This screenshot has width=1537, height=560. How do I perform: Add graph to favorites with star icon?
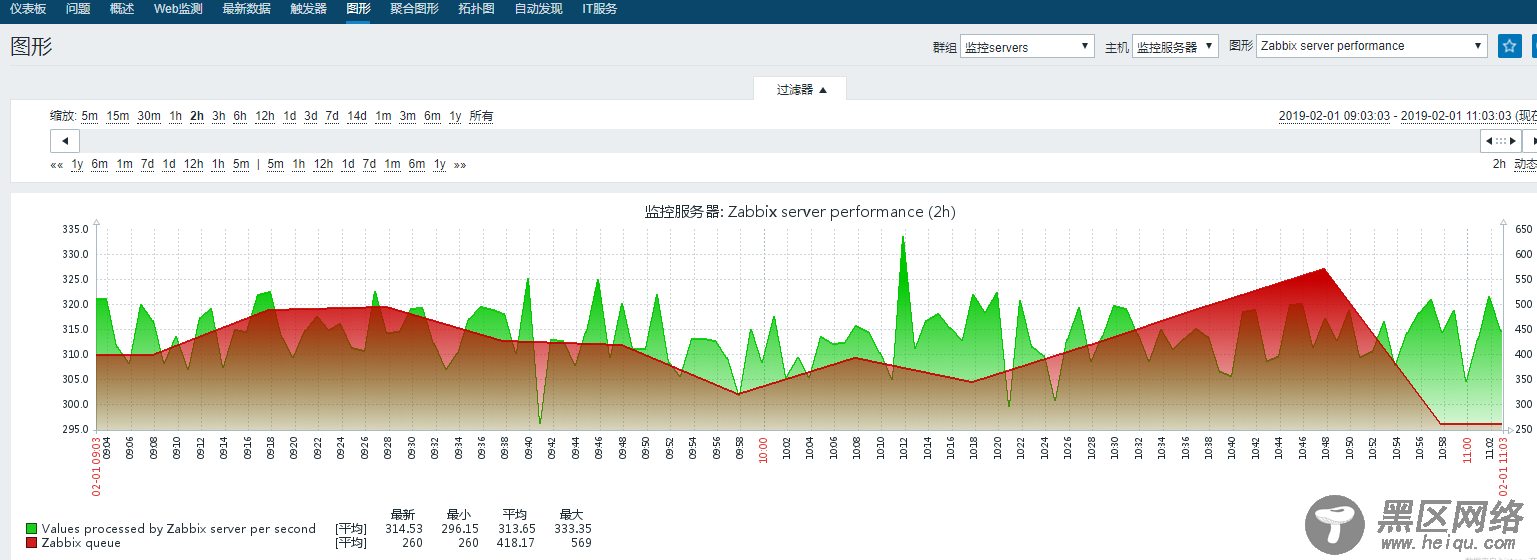point(1509,46)
